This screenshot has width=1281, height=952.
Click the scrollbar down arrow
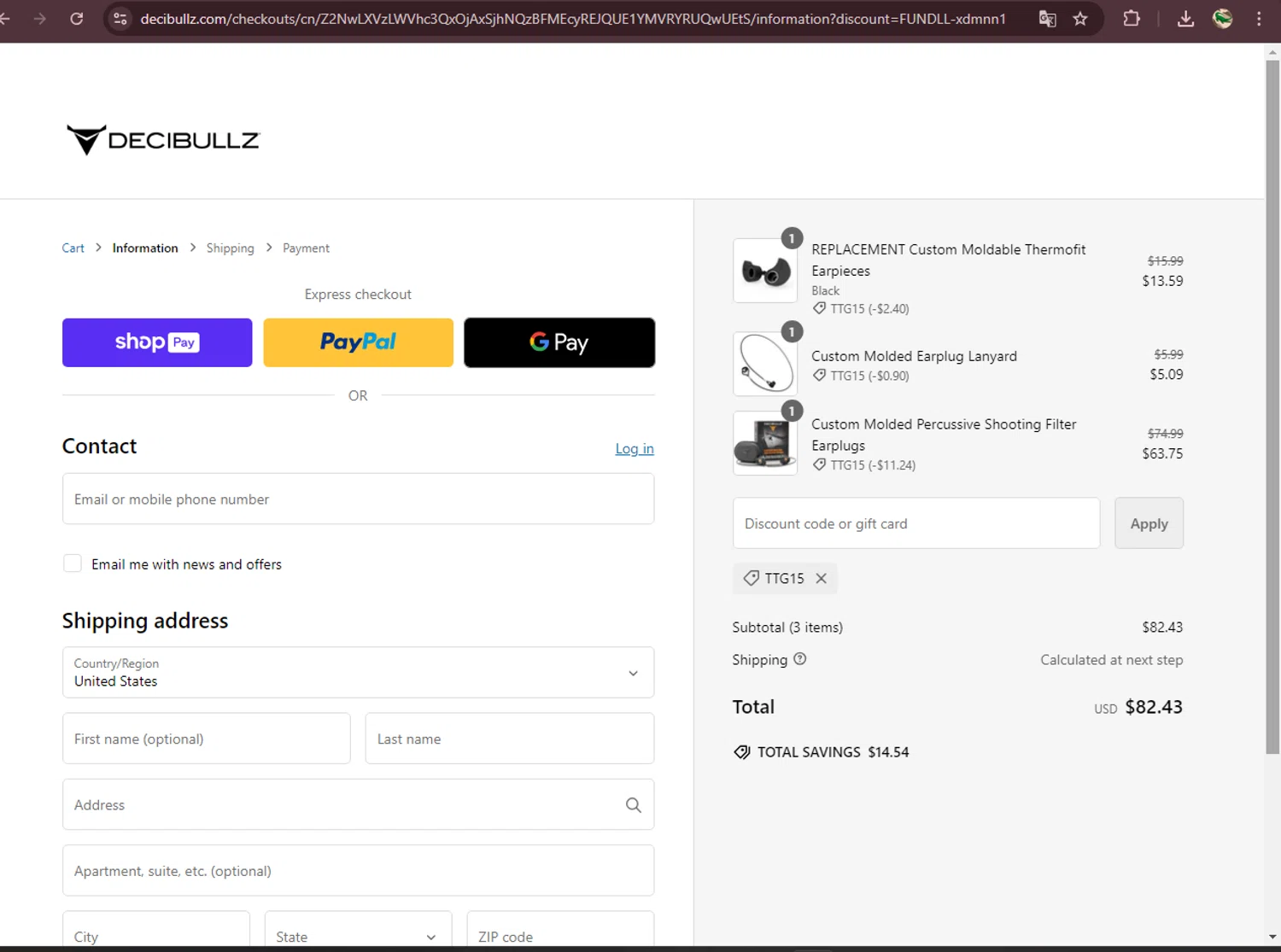(1272, 937)
